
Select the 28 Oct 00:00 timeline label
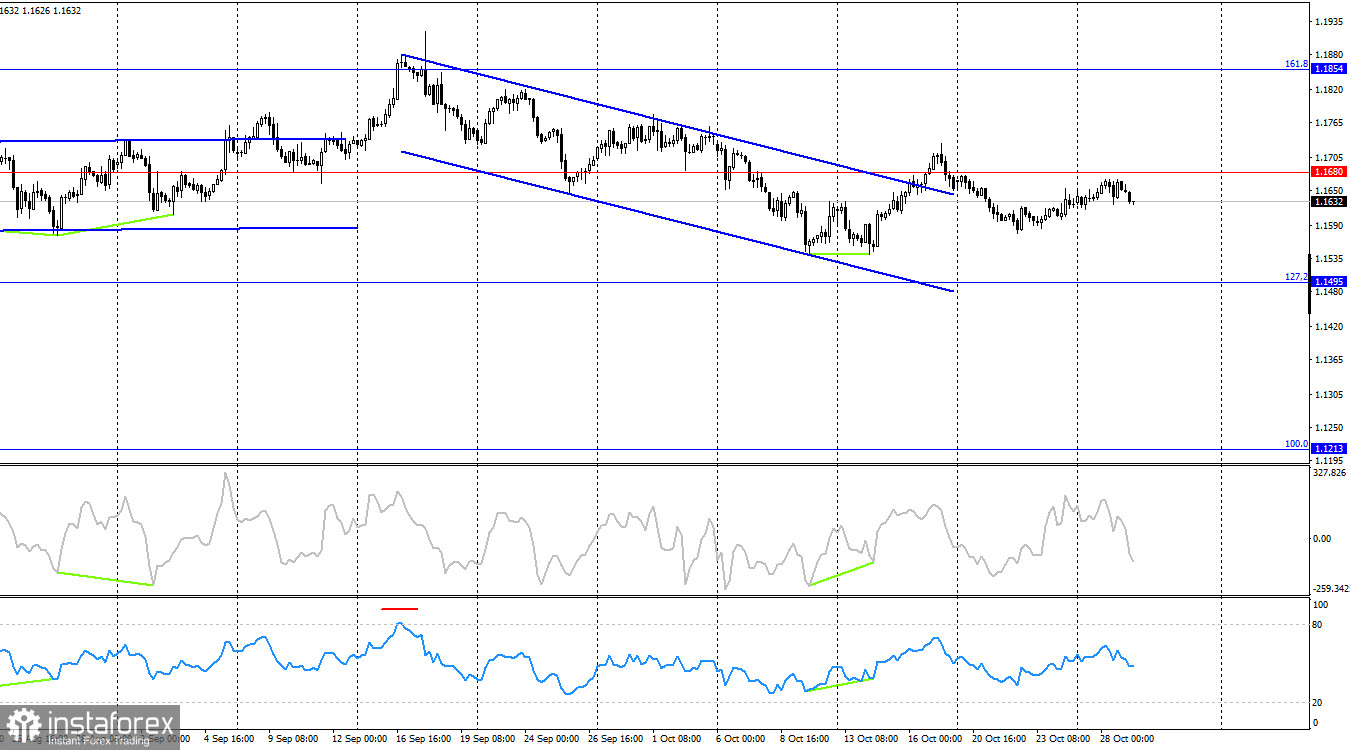click(1125, 739)
